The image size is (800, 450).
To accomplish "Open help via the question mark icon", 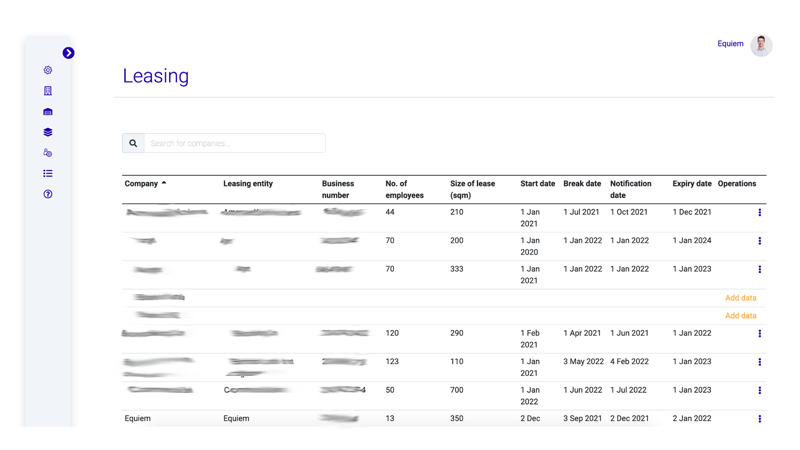I will tap(48, 194).
